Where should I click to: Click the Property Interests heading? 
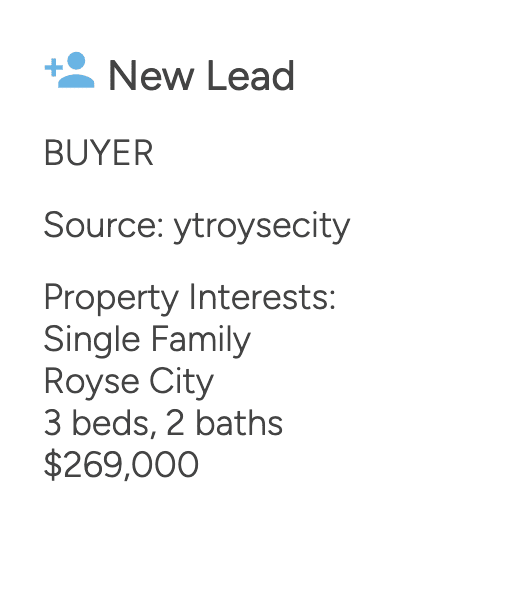pos(190,300)
